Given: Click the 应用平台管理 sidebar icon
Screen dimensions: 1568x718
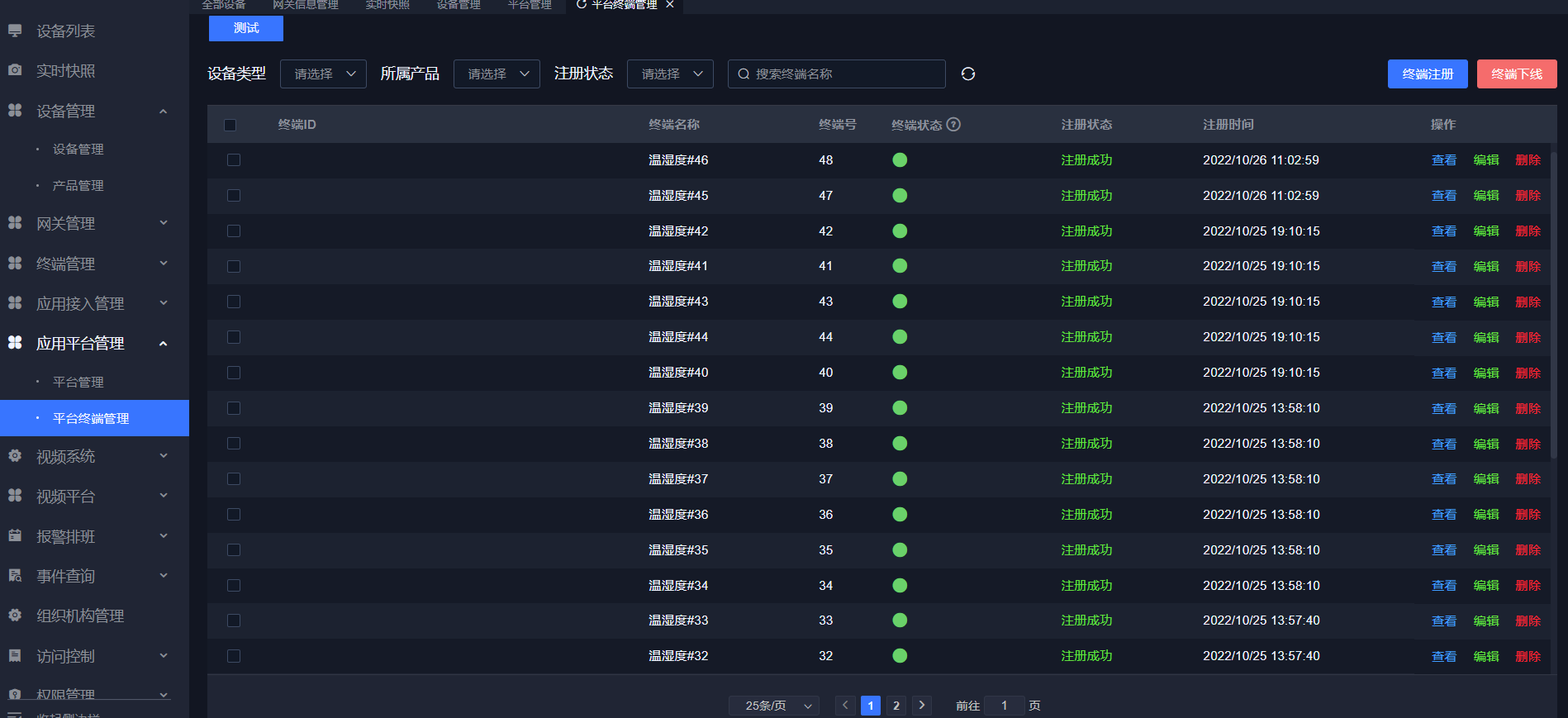Looking at the screenshot, I should [x=15, y=343].
